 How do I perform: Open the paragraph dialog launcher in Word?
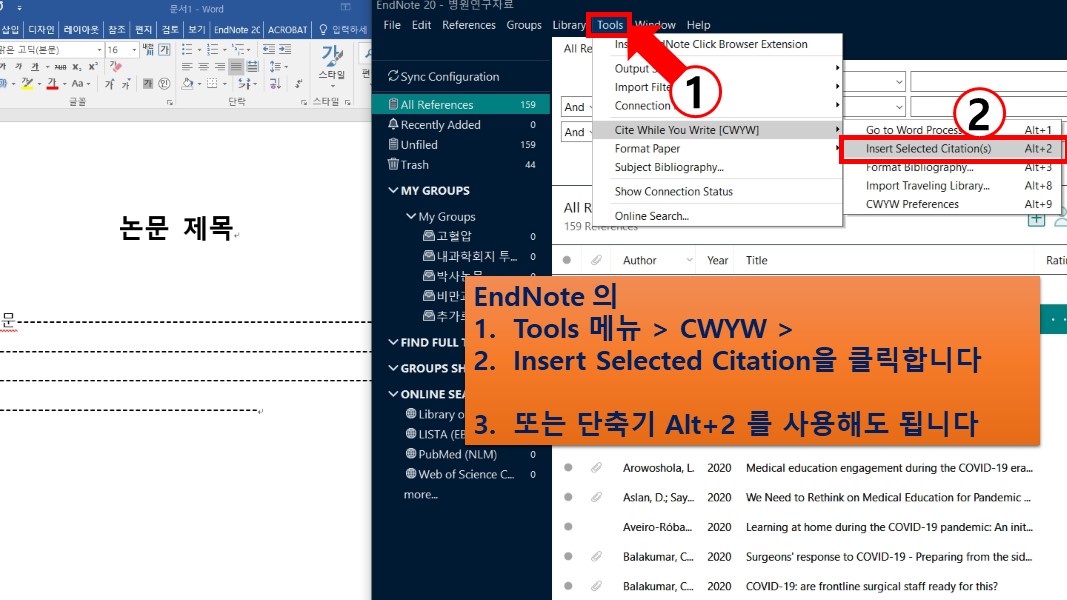(303, 102)
